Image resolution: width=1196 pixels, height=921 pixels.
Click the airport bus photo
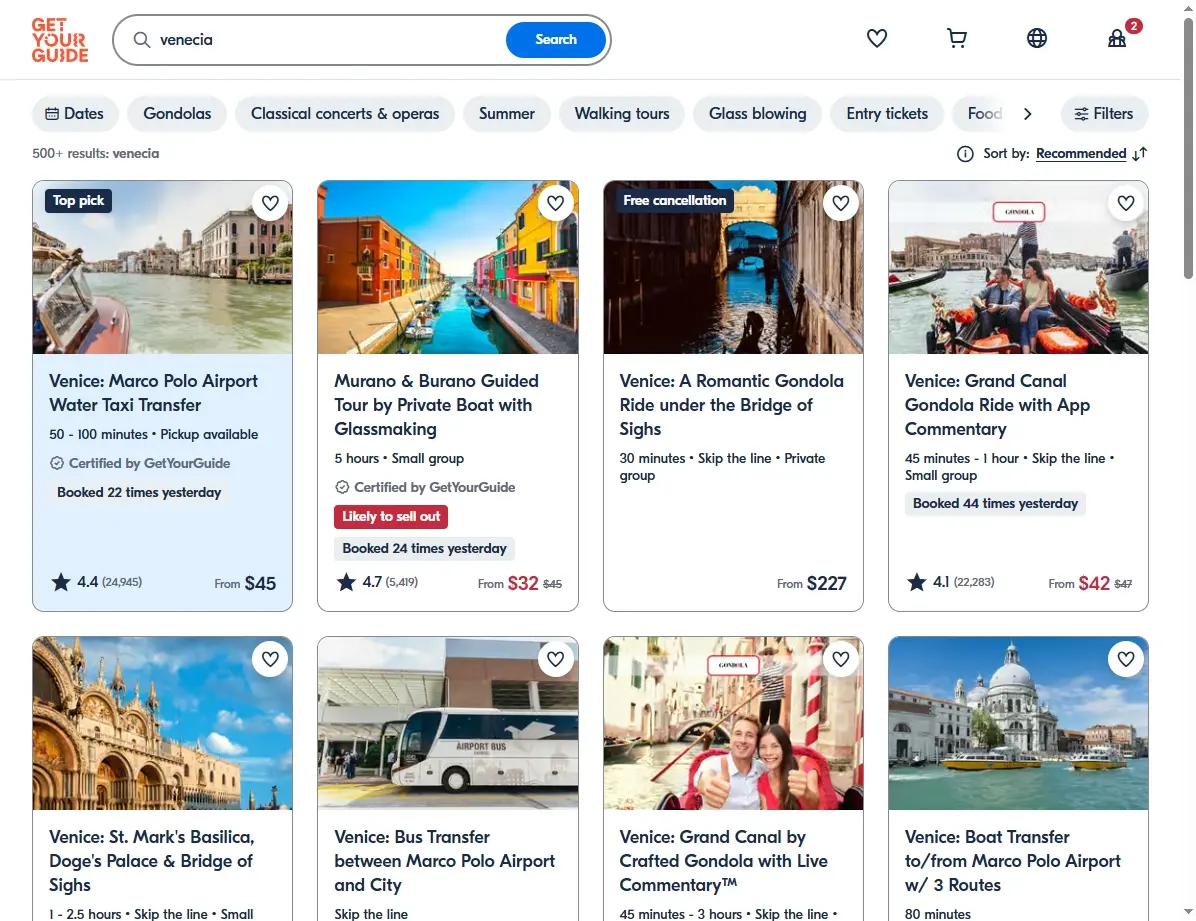click(448, 723)
